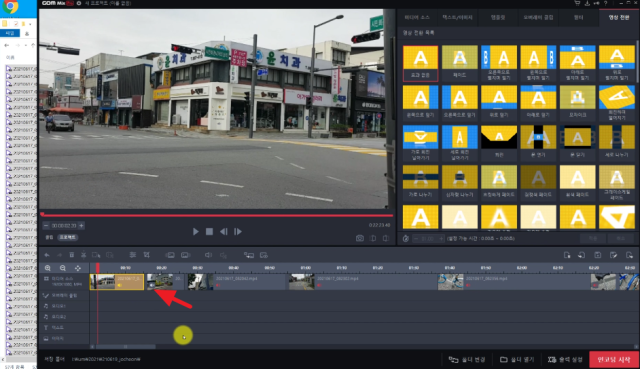This screenshot has height=369, width=640.
Task: Select the 효과 없음 transition
Action: point(420,63)
